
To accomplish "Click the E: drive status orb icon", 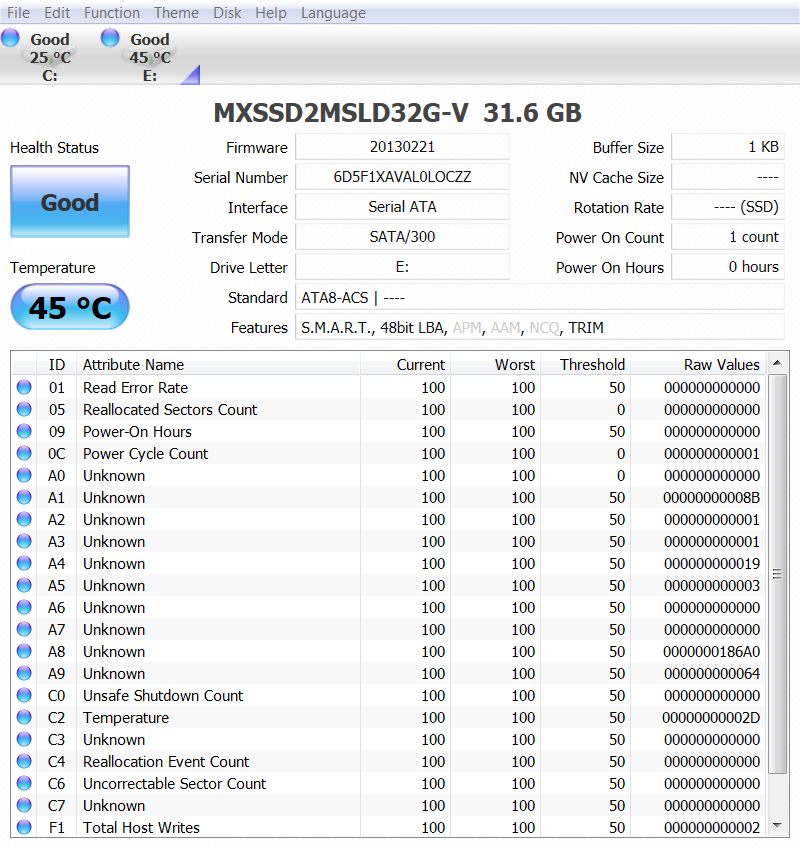I will tap(110, 38).
